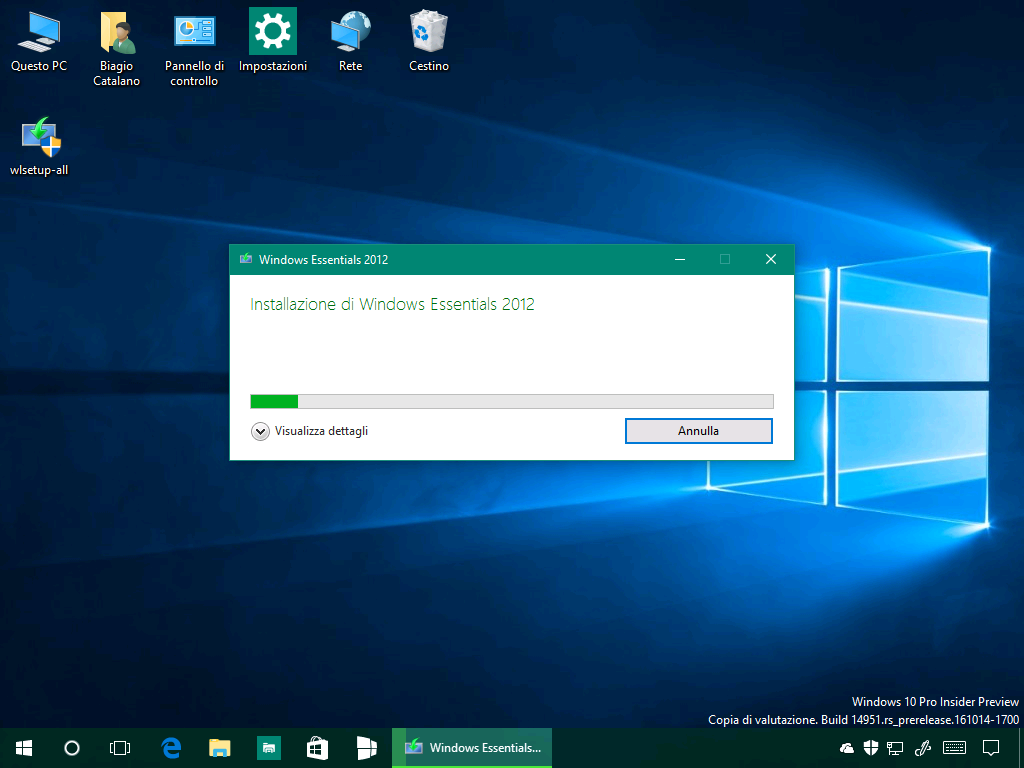This screenshot has height=768, width=1024.
Task: Open the Action Center notification icon
Action: pos(991,748)
